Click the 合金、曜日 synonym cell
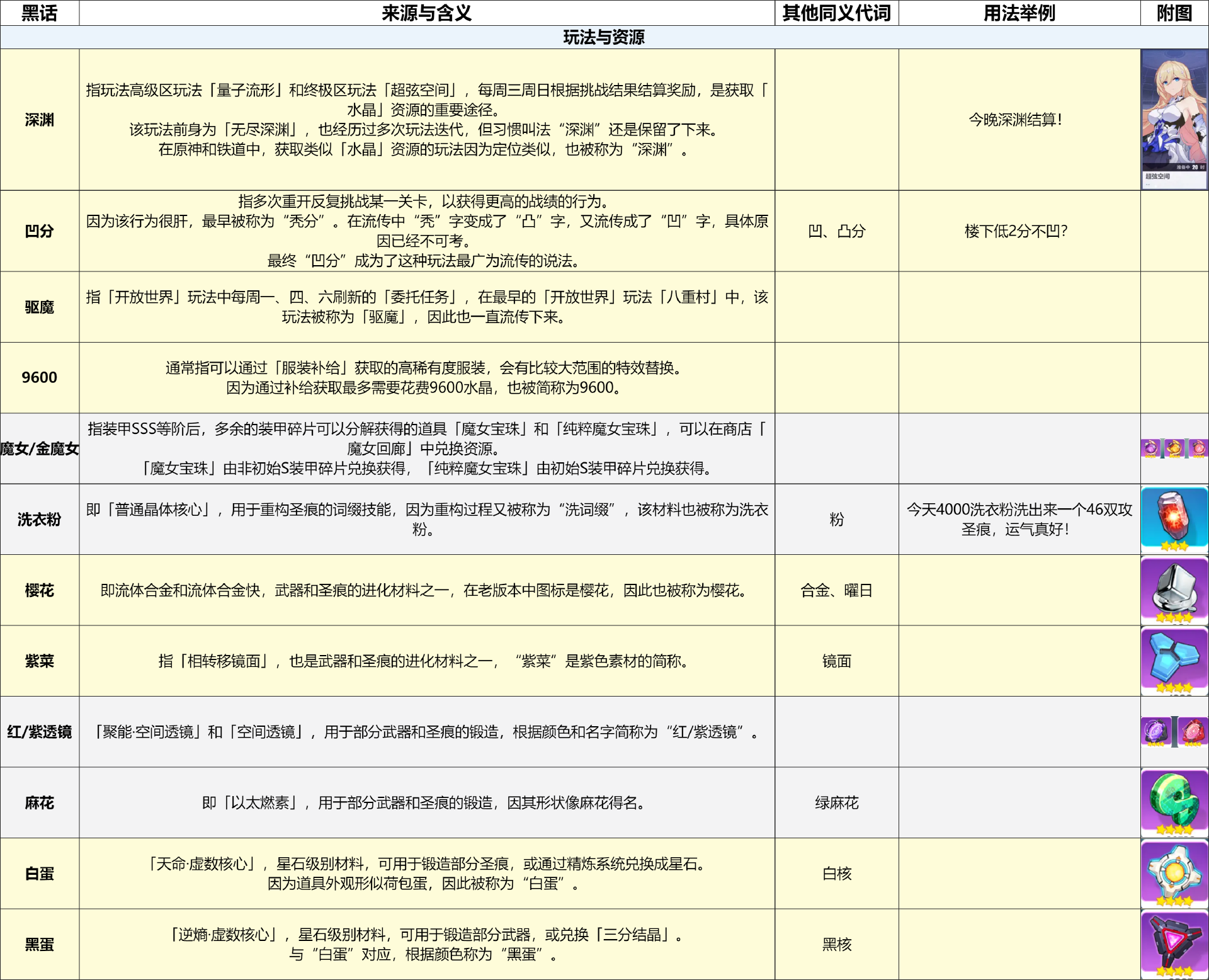Screen dimensions: 1209x980 point(837,590)
